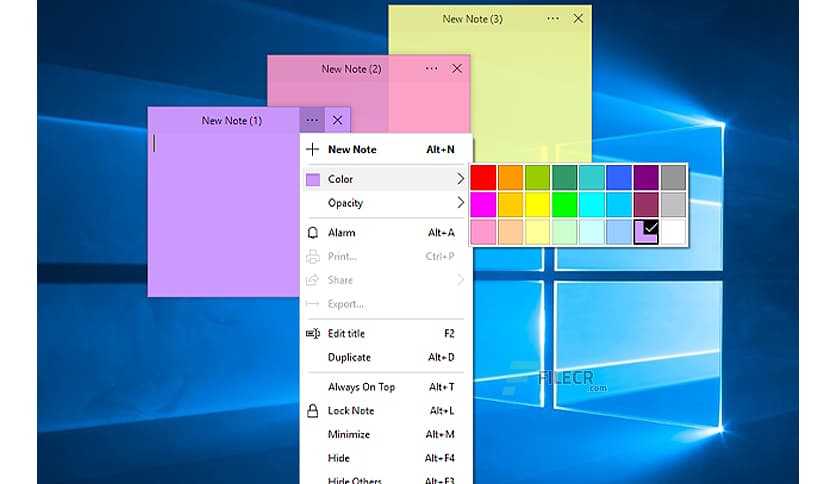
Task: Pick the amber swatch in the middle row
Action: (x=511, y=205)
